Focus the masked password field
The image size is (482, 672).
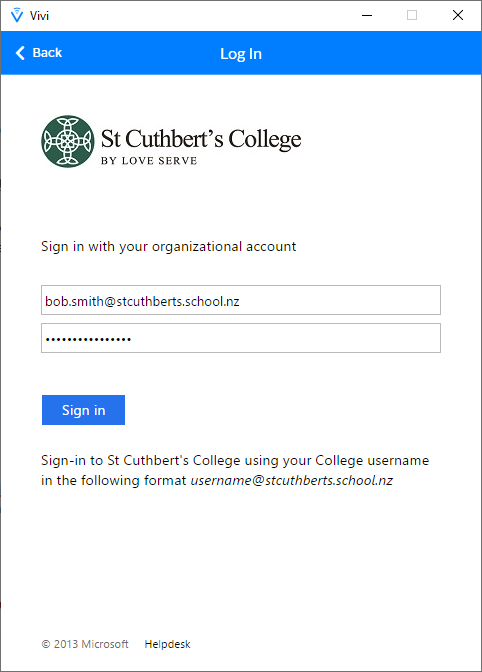coord(241,338)
